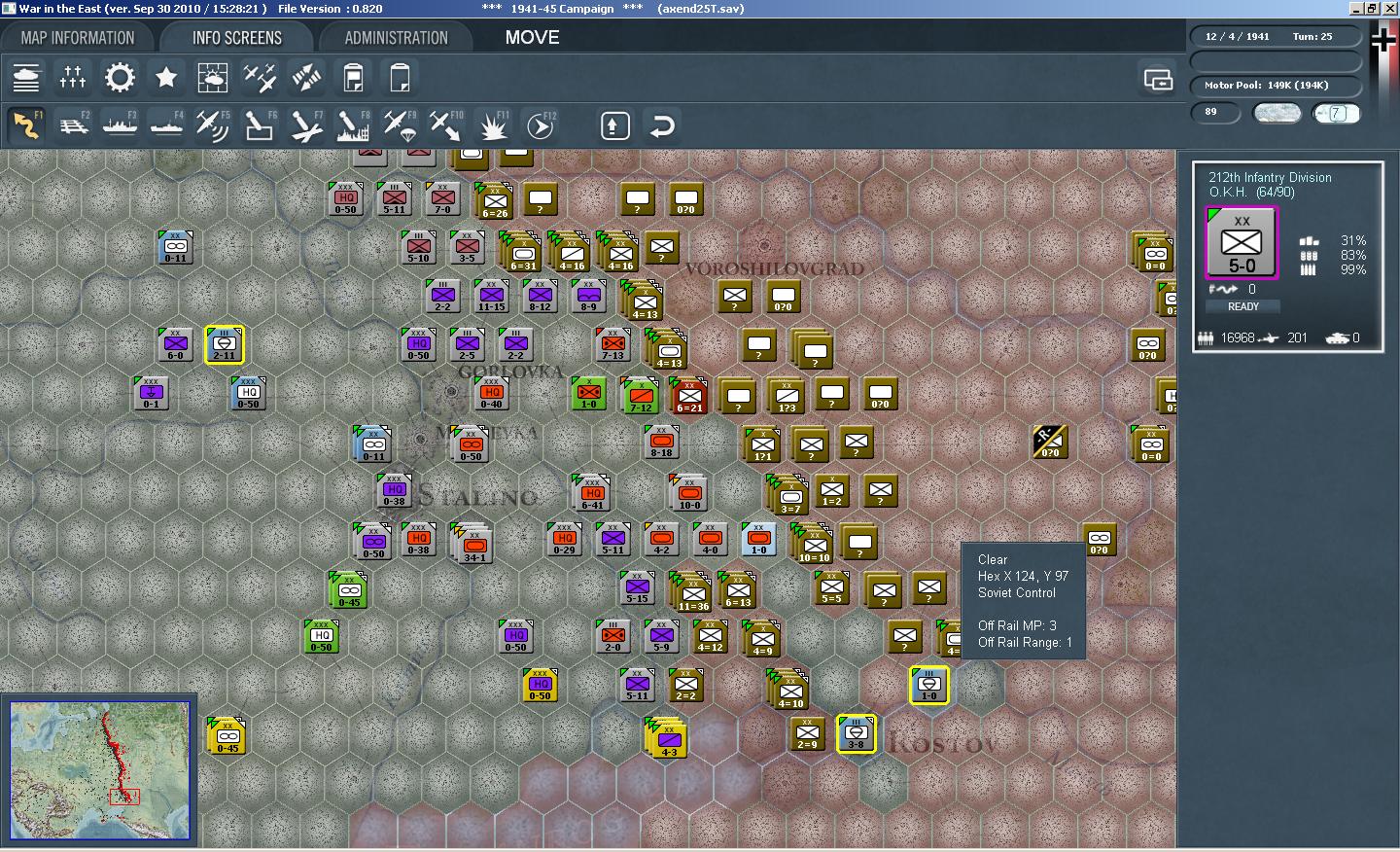
Task: Open the air doctrine planes icon
Action: click(260, 77)
